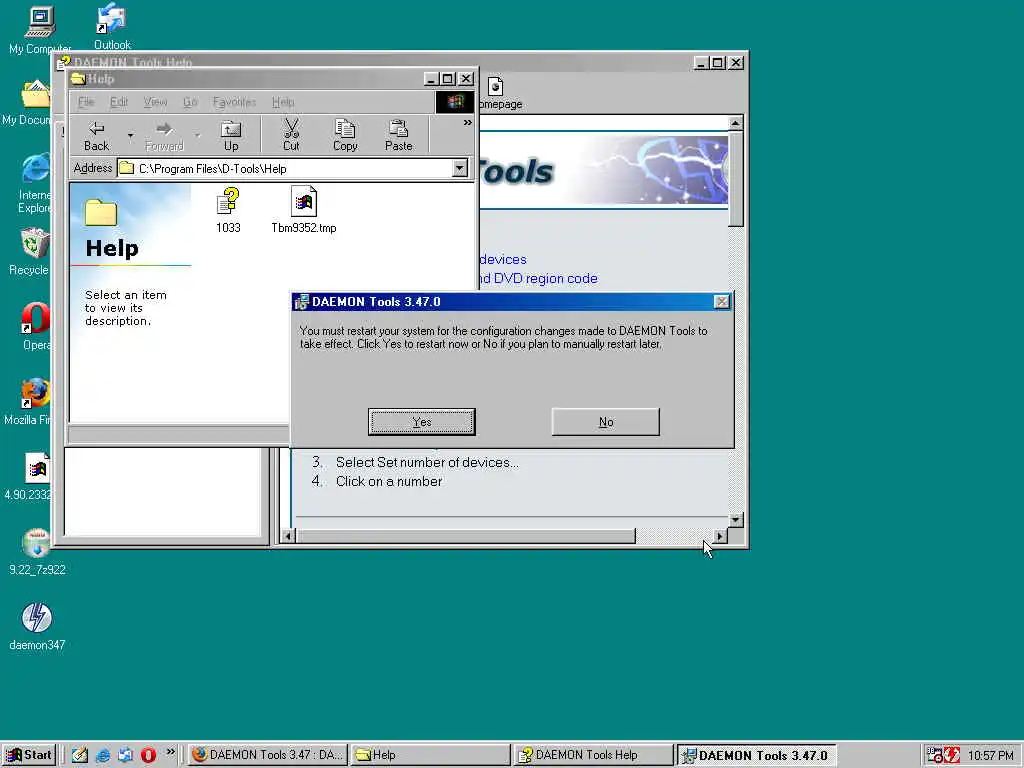
Task: Open the Help menu in Help folder window
Action: click(x=283, y=102)
